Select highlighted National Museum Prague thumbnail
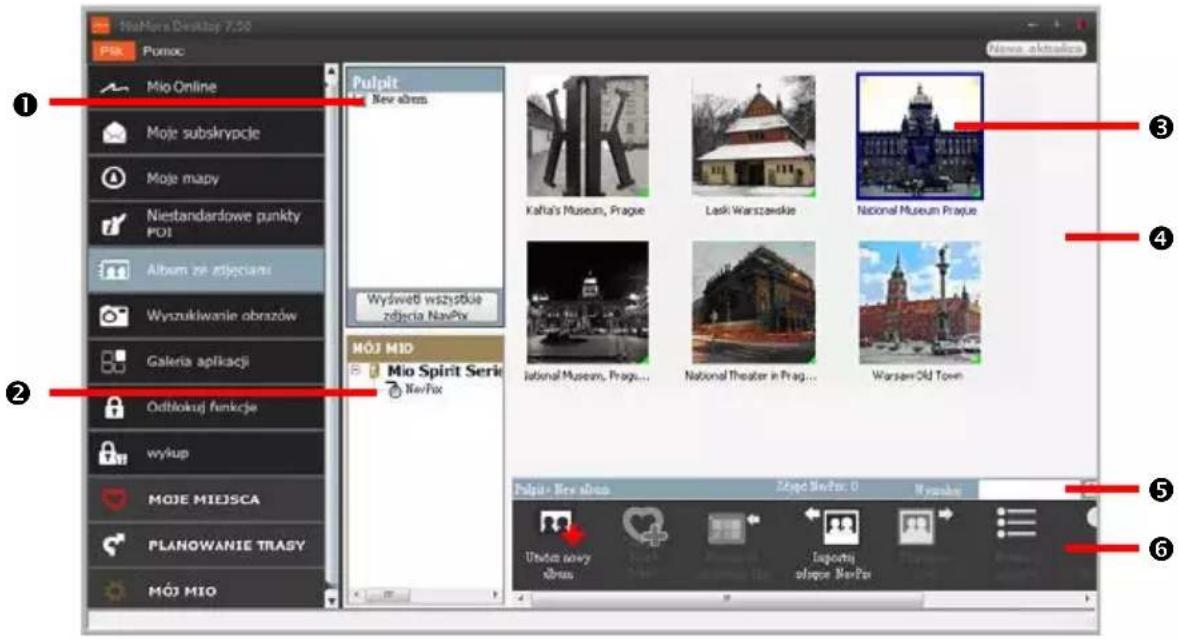1178x639 pixels. click(920, 137)
